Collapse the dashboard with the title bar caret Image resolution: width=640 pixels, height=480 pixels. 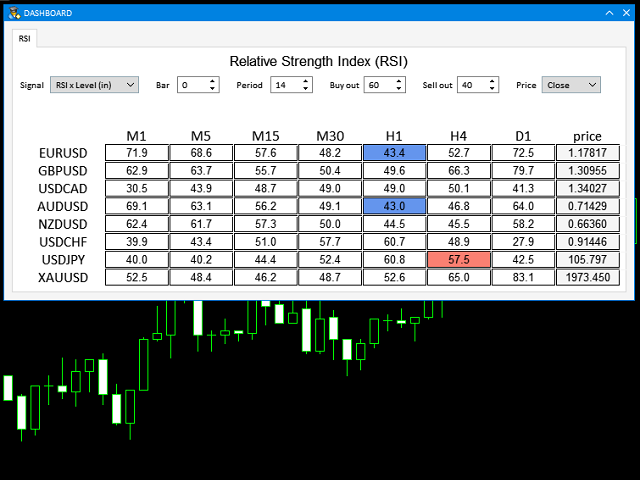[607, 12]
